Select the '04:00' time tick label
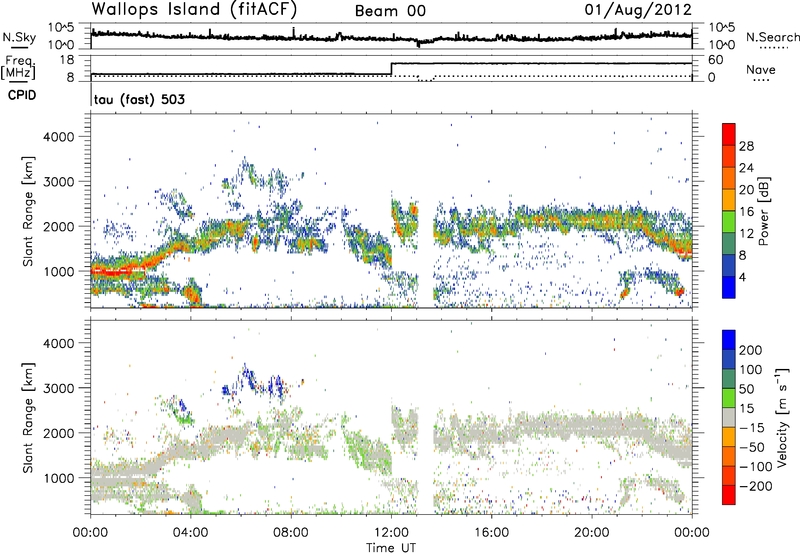 [190, 533]
